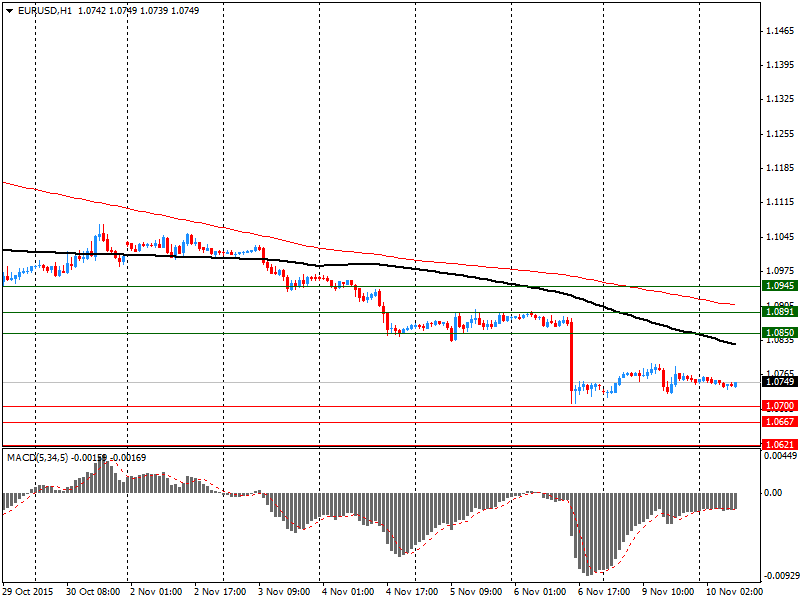The height and width of the screenshot is (600, 800).
Task: Click the 1.1395 price scale label
Action: coord(780,65)
